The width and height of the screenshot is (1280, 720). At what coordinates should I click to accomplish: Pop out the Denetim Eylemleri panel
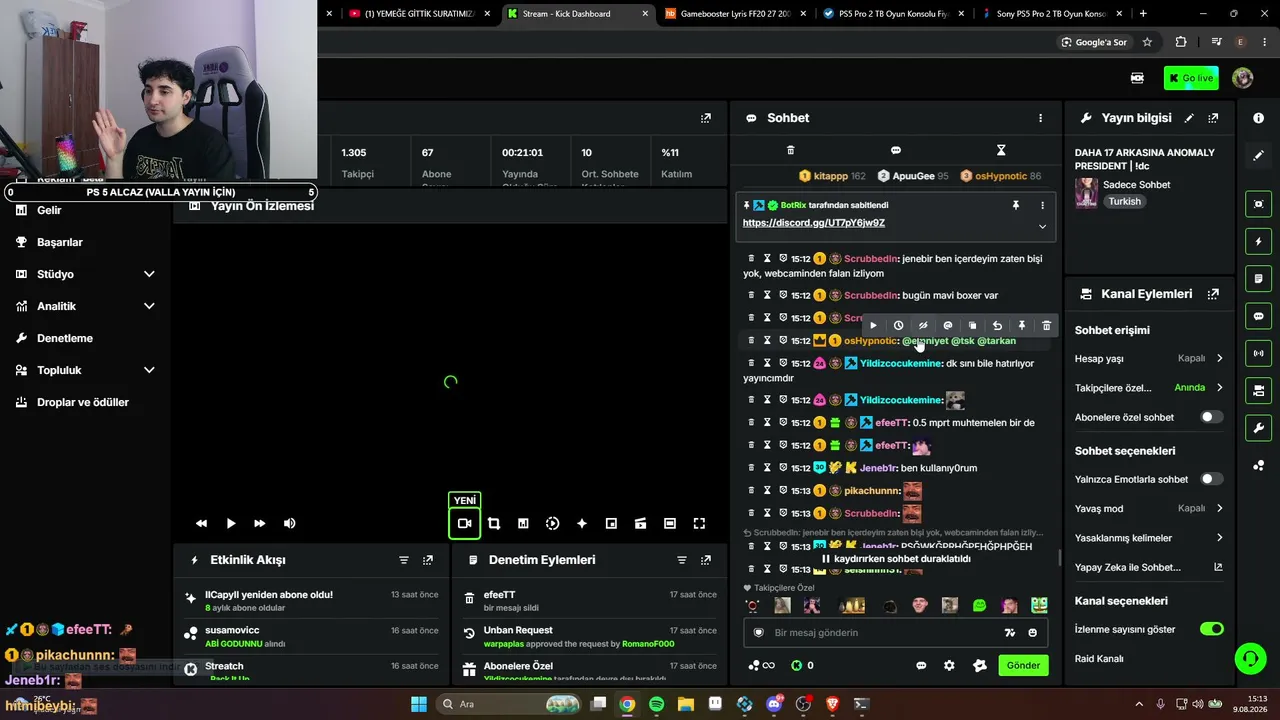pyautogui.click(x=706, y=560)
